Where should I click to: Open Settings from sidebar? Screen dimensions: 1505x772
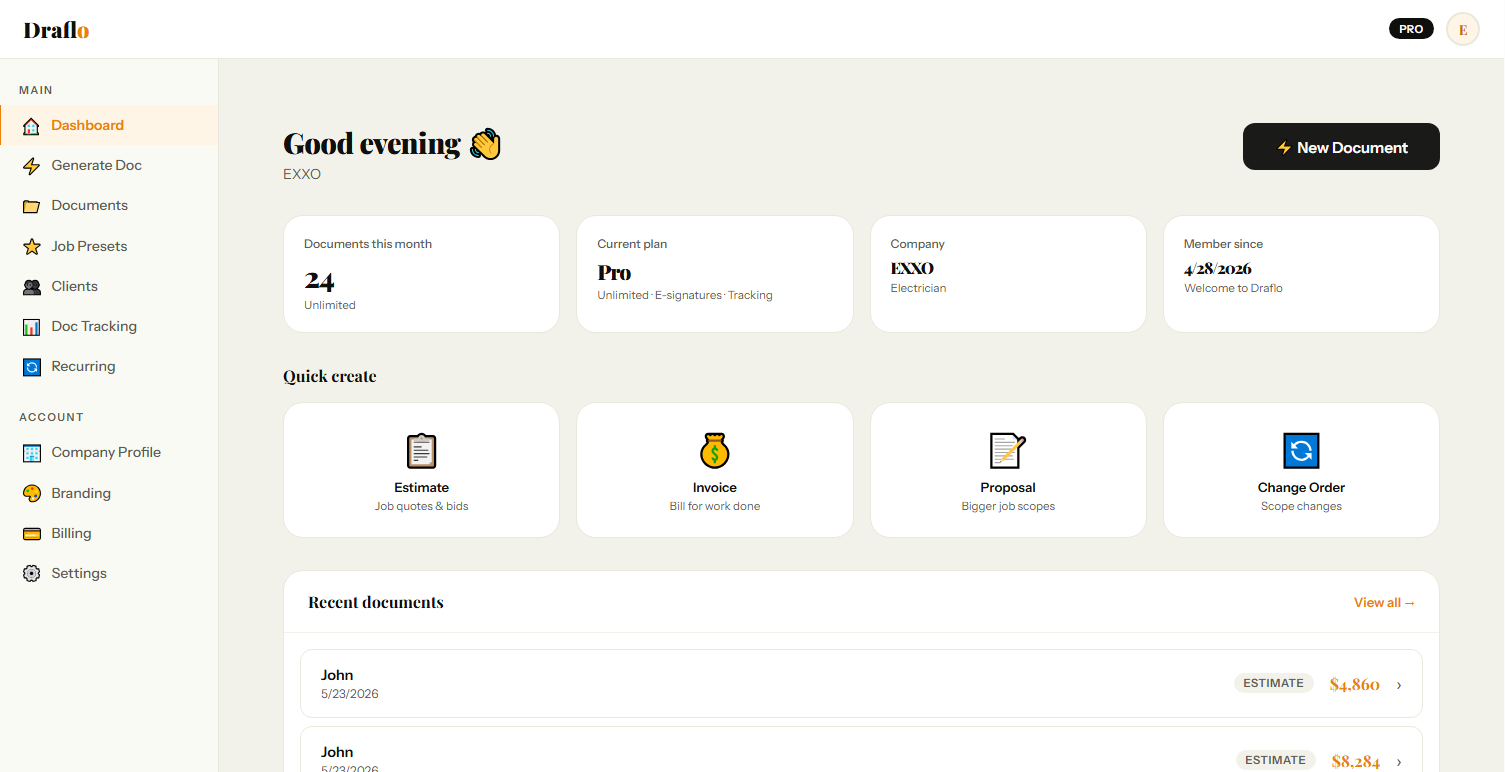(108, 574)
